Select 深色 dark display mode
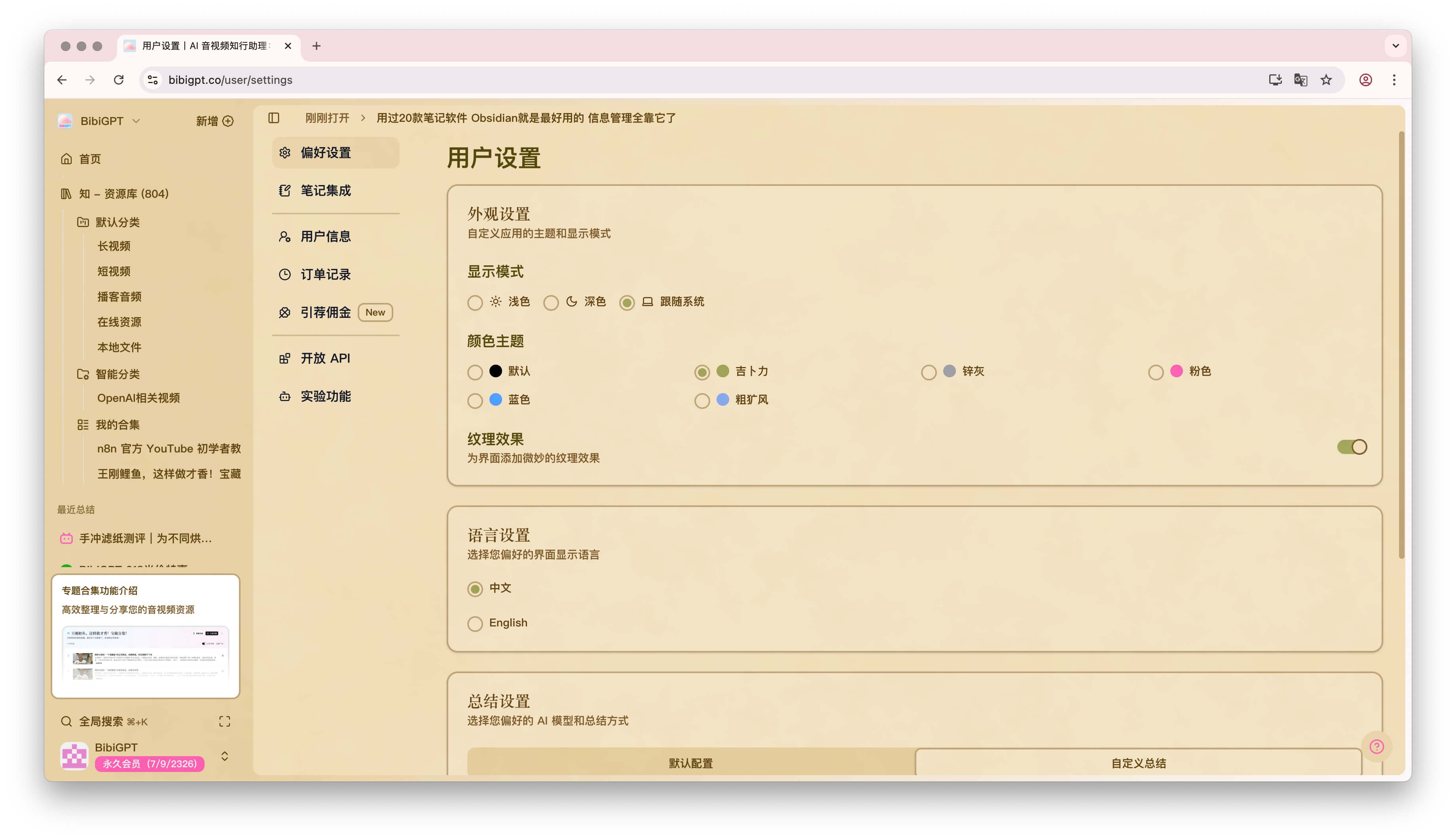The height and width of the screenshot is (840, 1456). point(551,302)
